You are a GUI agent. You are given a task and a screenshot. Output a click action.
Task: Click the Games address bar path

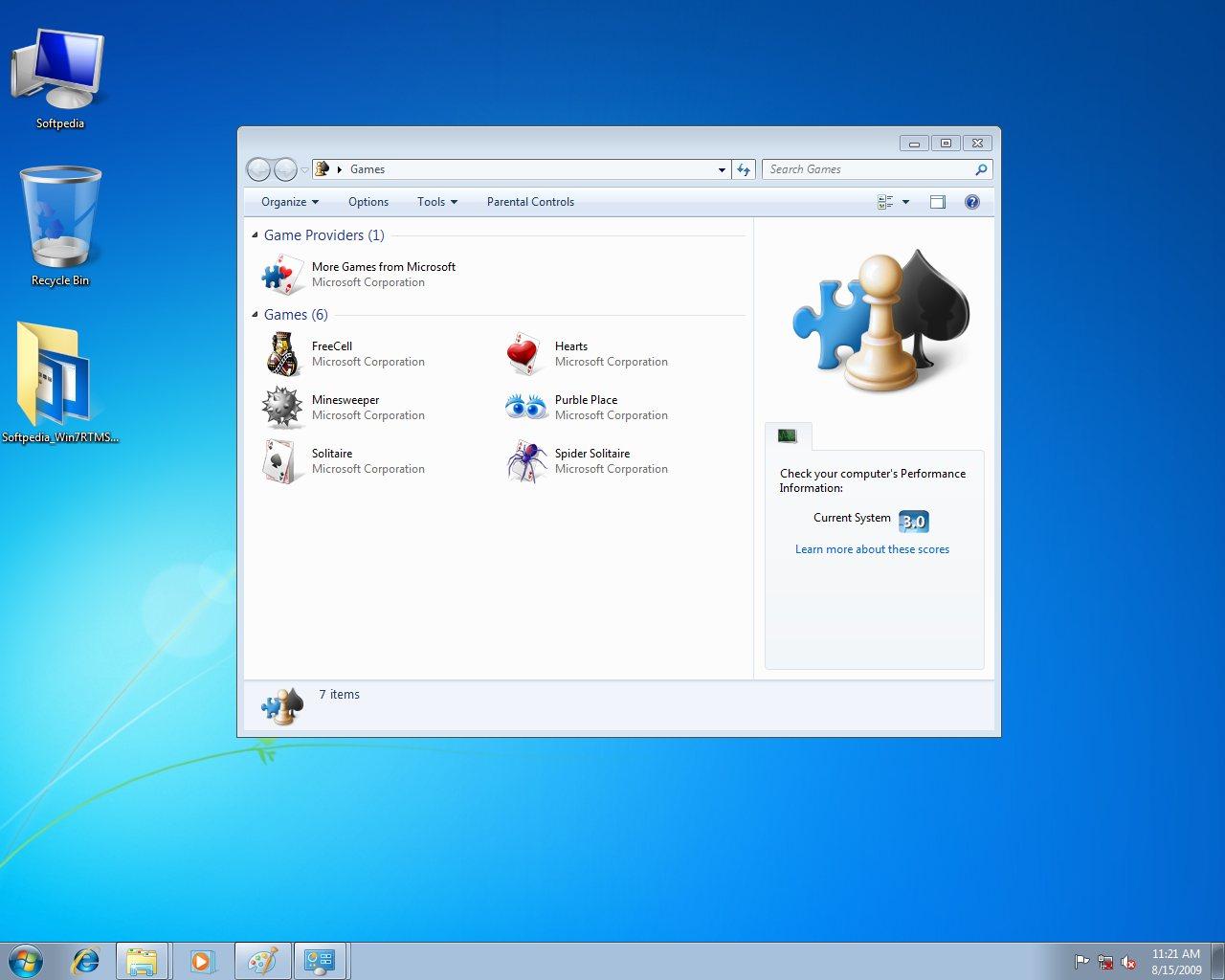click(x=367, y=169)
